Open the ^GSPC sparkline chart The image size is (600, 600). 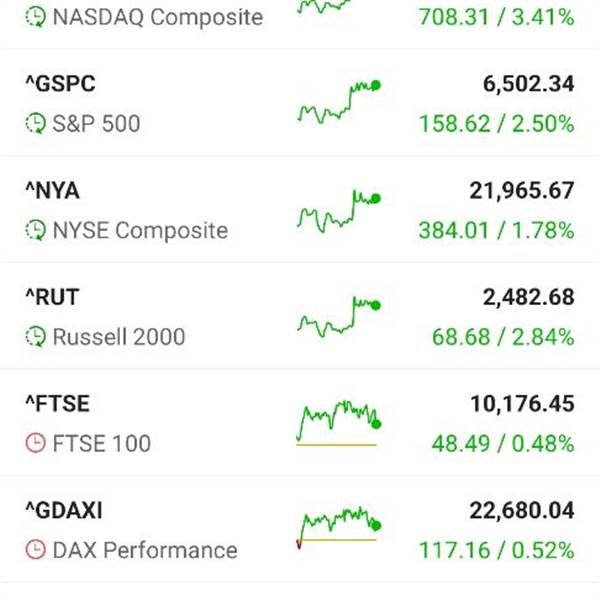338,103
